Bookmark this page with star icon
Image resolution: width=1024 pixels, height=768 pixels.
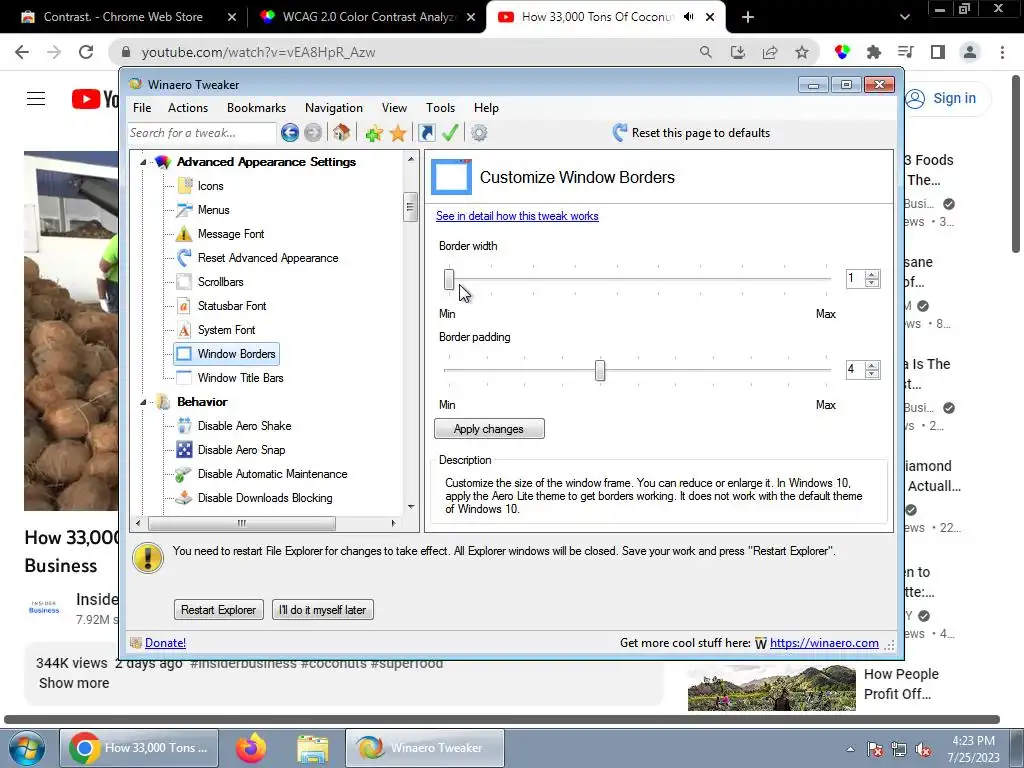[x=802, y=52]
